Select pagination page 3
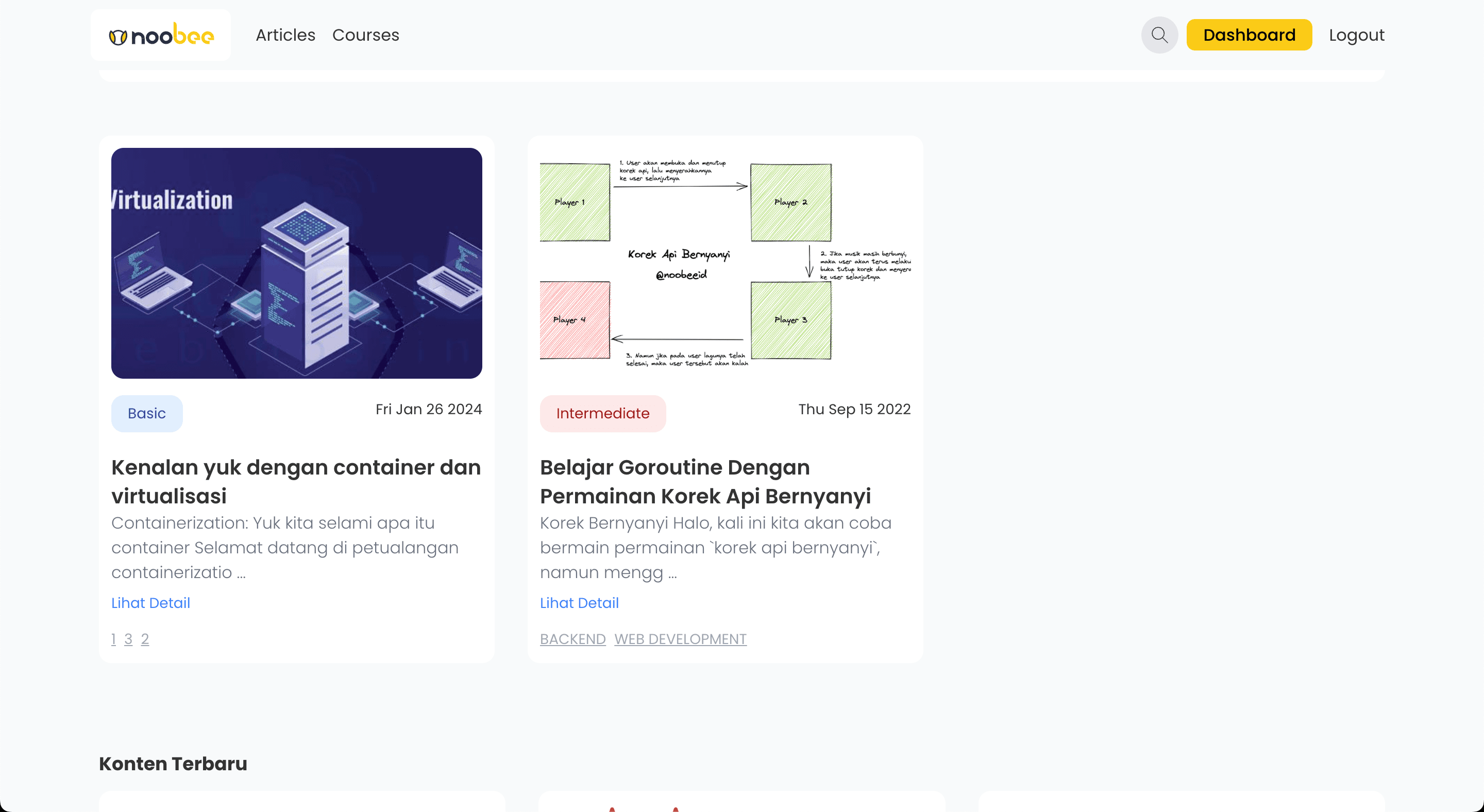The image size is (1484, 812). point(129,639)
